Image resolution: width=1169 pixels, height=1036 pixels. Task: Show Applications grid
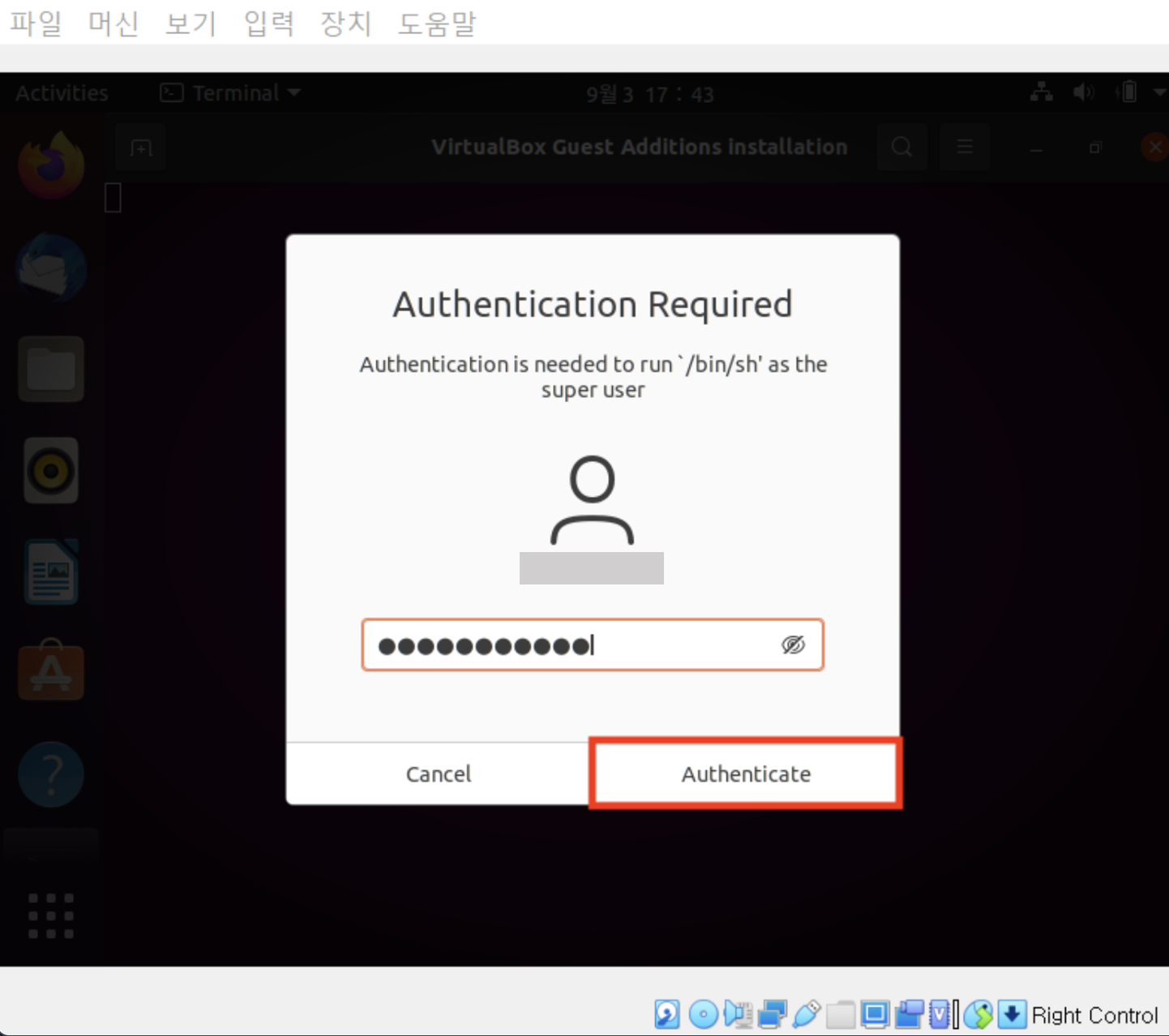(51, 916)
